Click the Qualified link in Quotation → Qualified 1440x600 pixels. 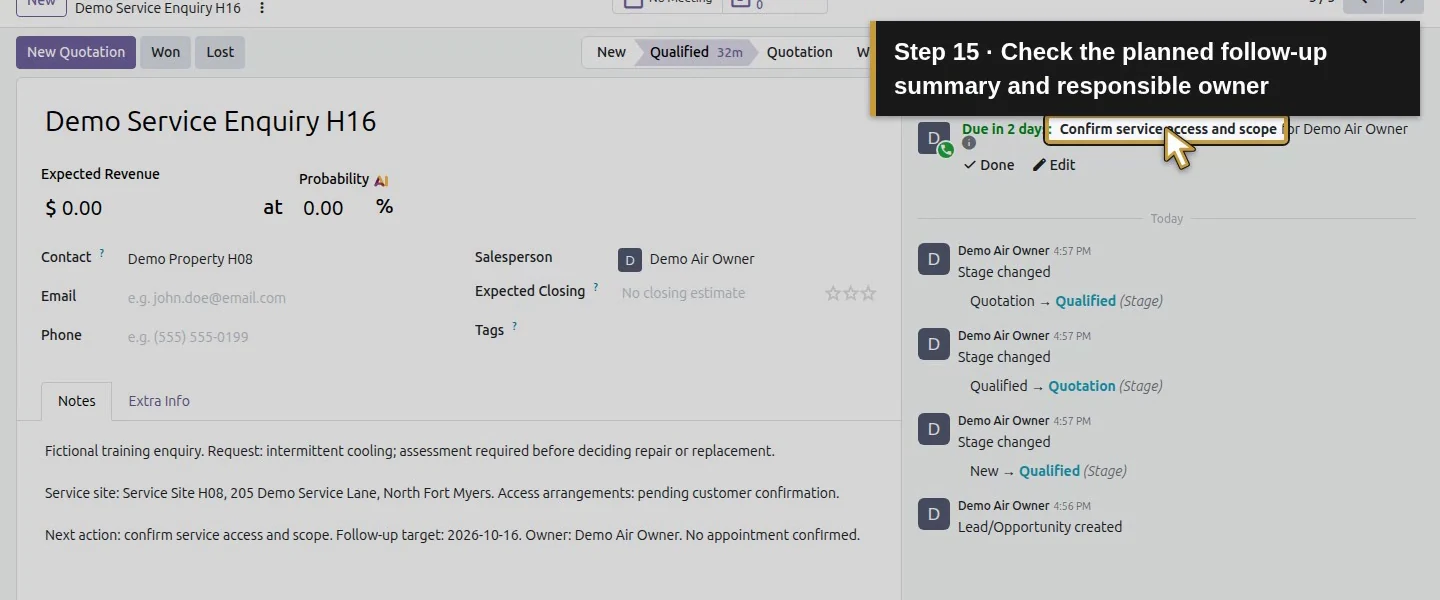pyautogui.click(x=1085, y=301)
